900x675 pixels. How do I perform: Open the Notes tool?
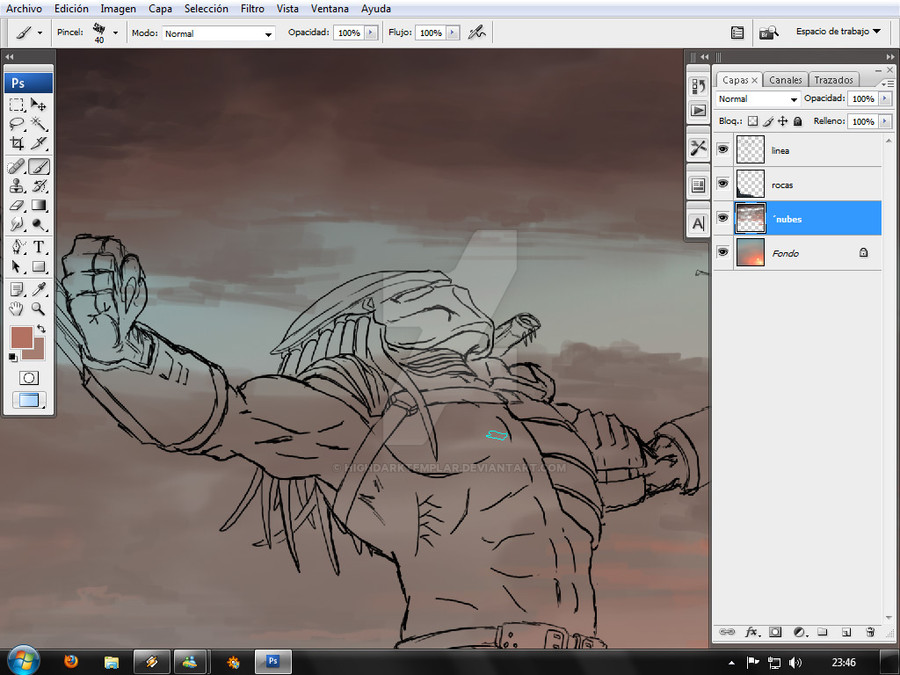pyautogui.click(x=17, y=289)
